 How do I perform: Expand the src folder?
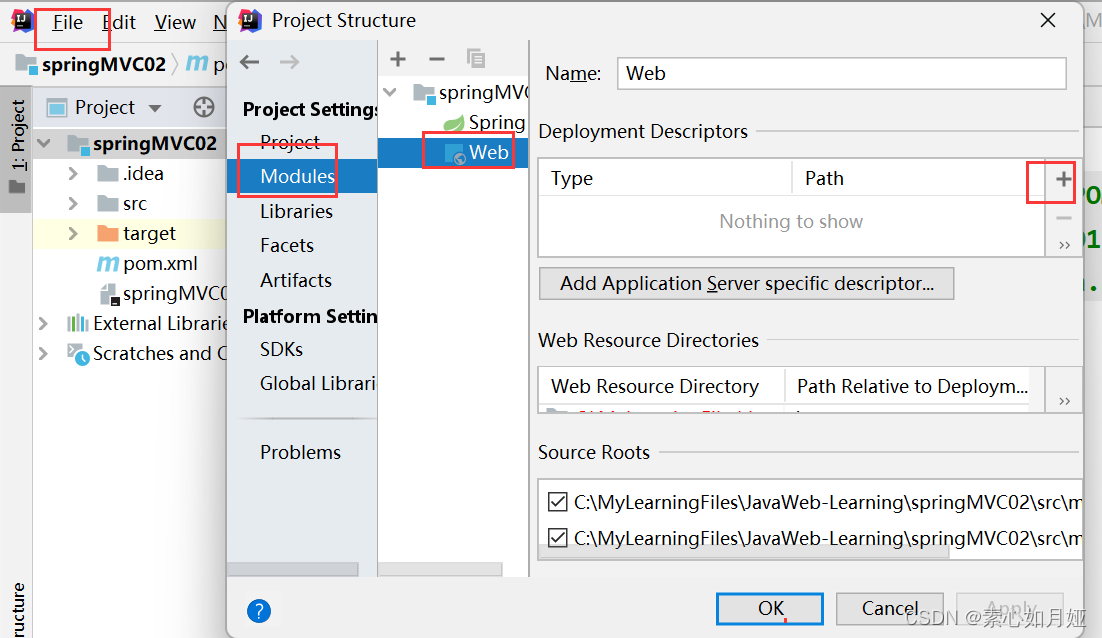(x=73, y=204)
